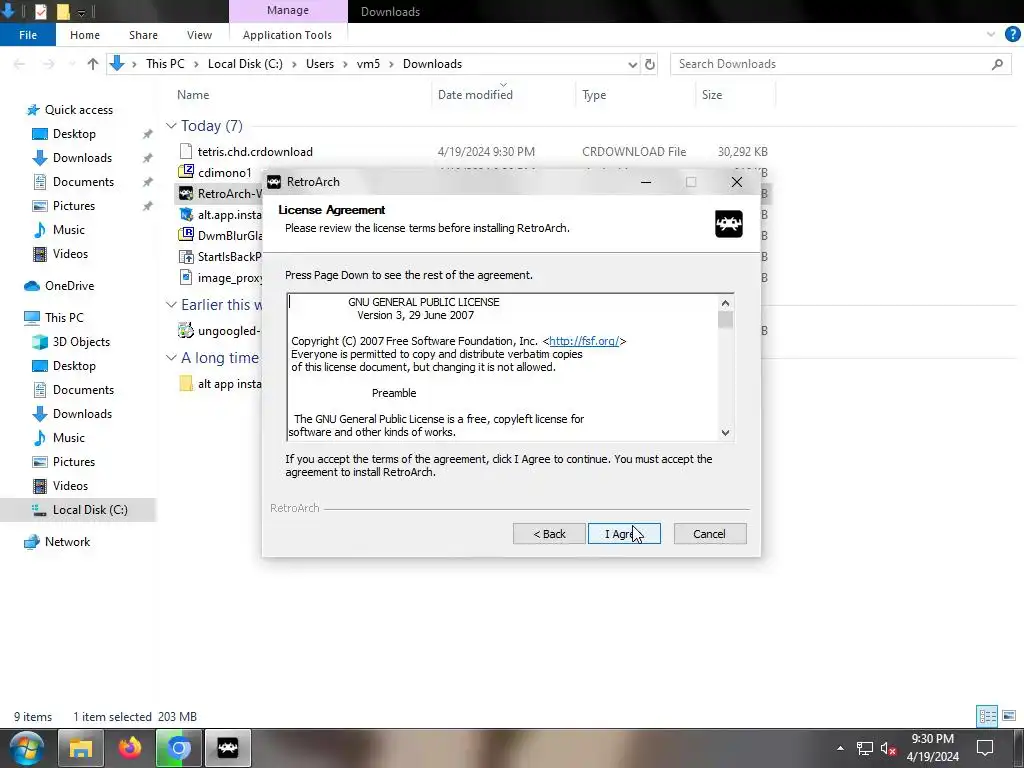Open the File menu in Explorer
Viewport: 1024px width, 768px height.
[27, 35]
